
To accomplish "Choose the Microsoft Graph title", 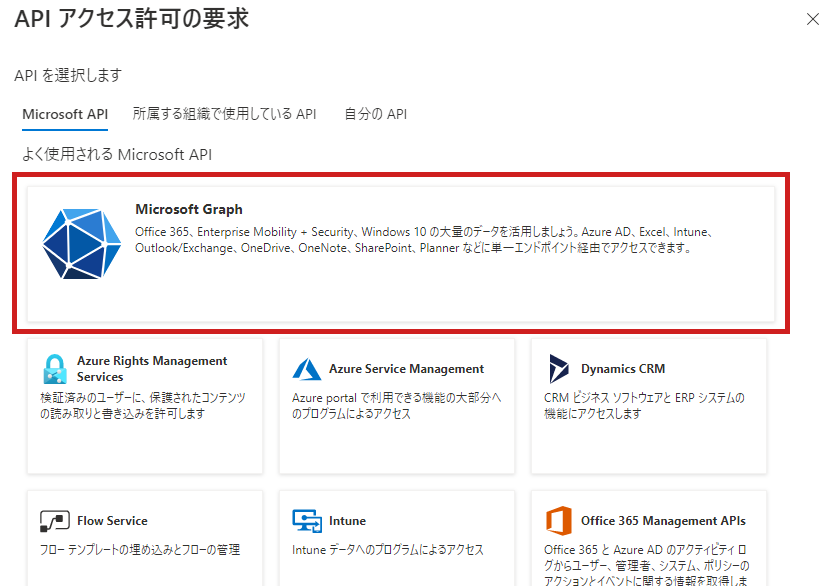I will (189, 209).
